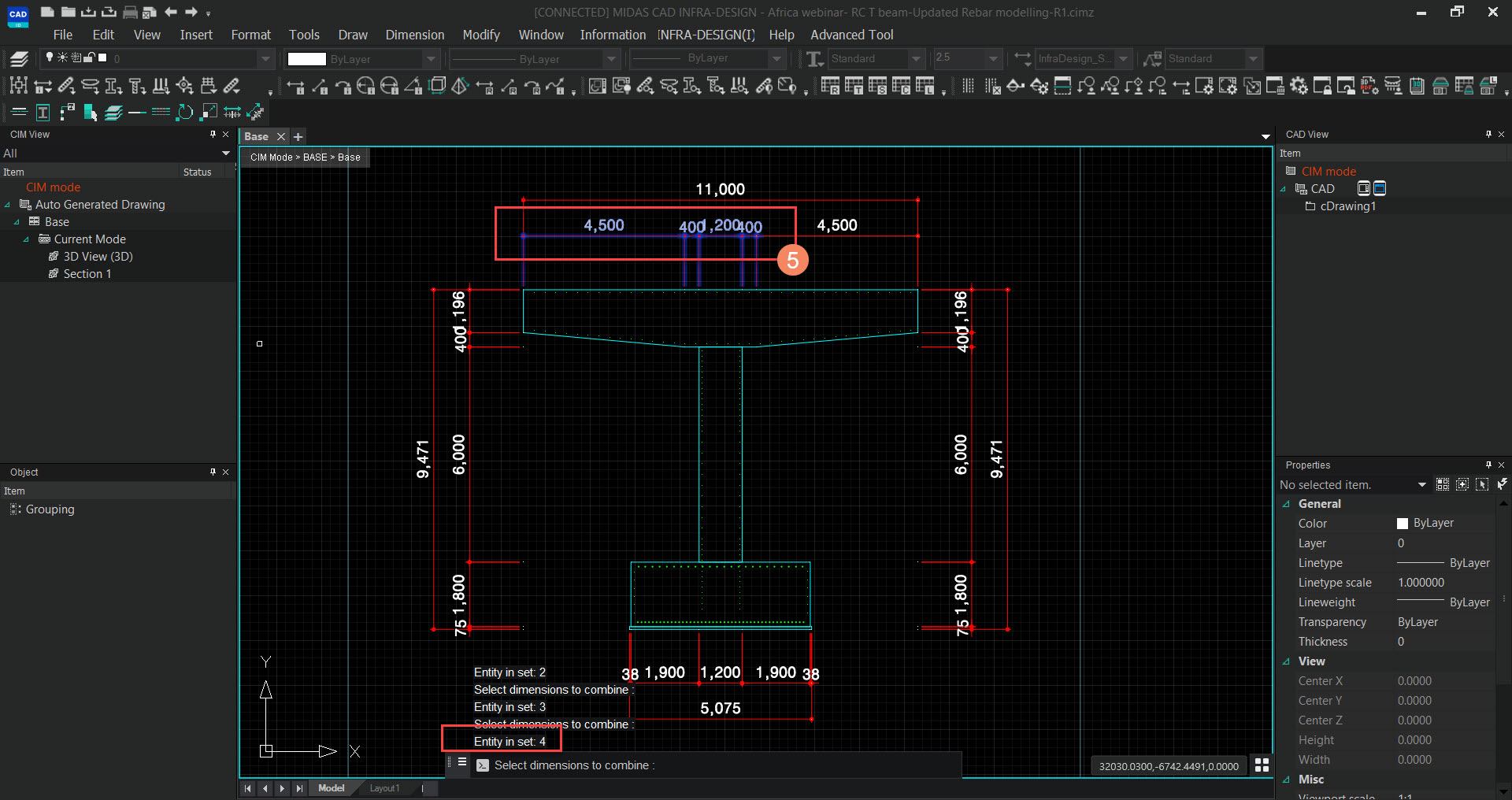Screen dimensions: 1512x800
Task: Click the Color ByLayer swatch in Properties
Action: (1402, 524)
